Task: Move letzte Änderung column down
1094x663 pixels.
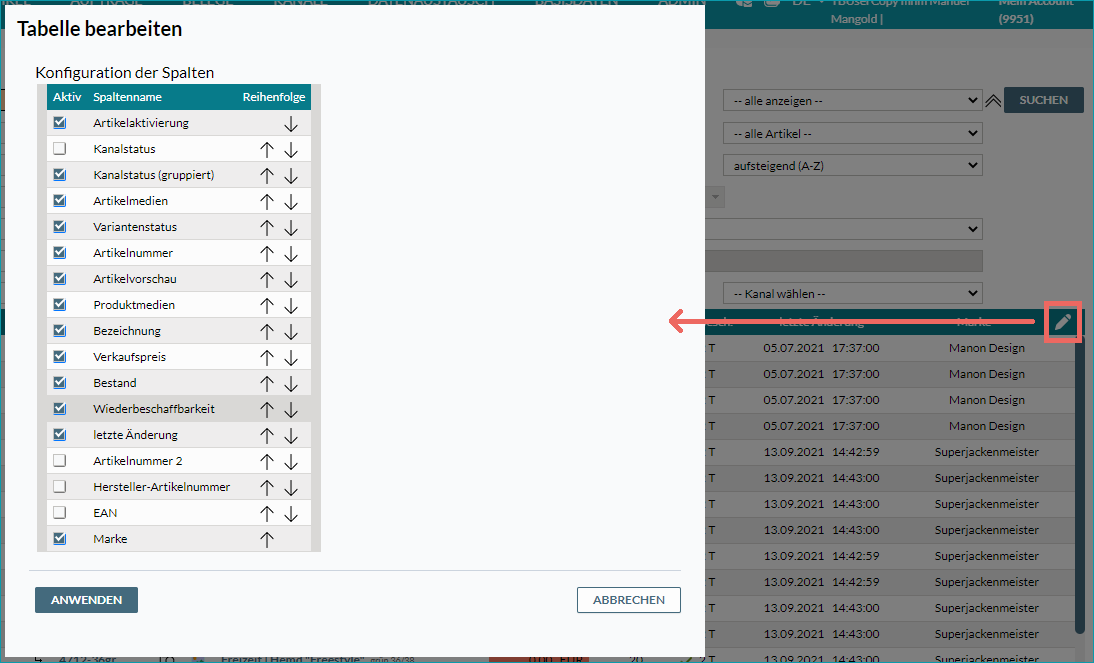Action: click(x=291, y=436)
